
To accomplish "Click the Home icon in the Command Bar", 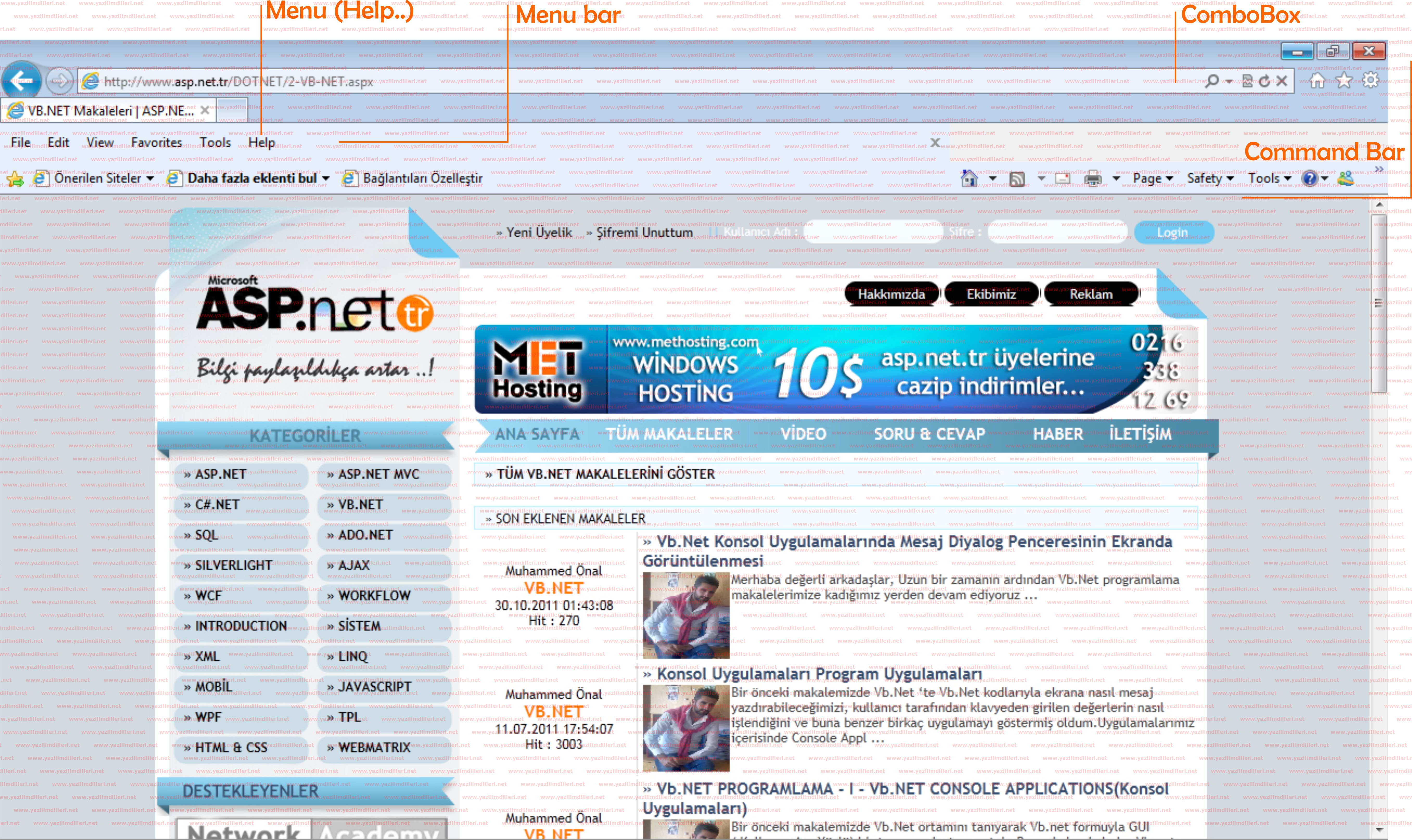I will (x=970, y=178).
